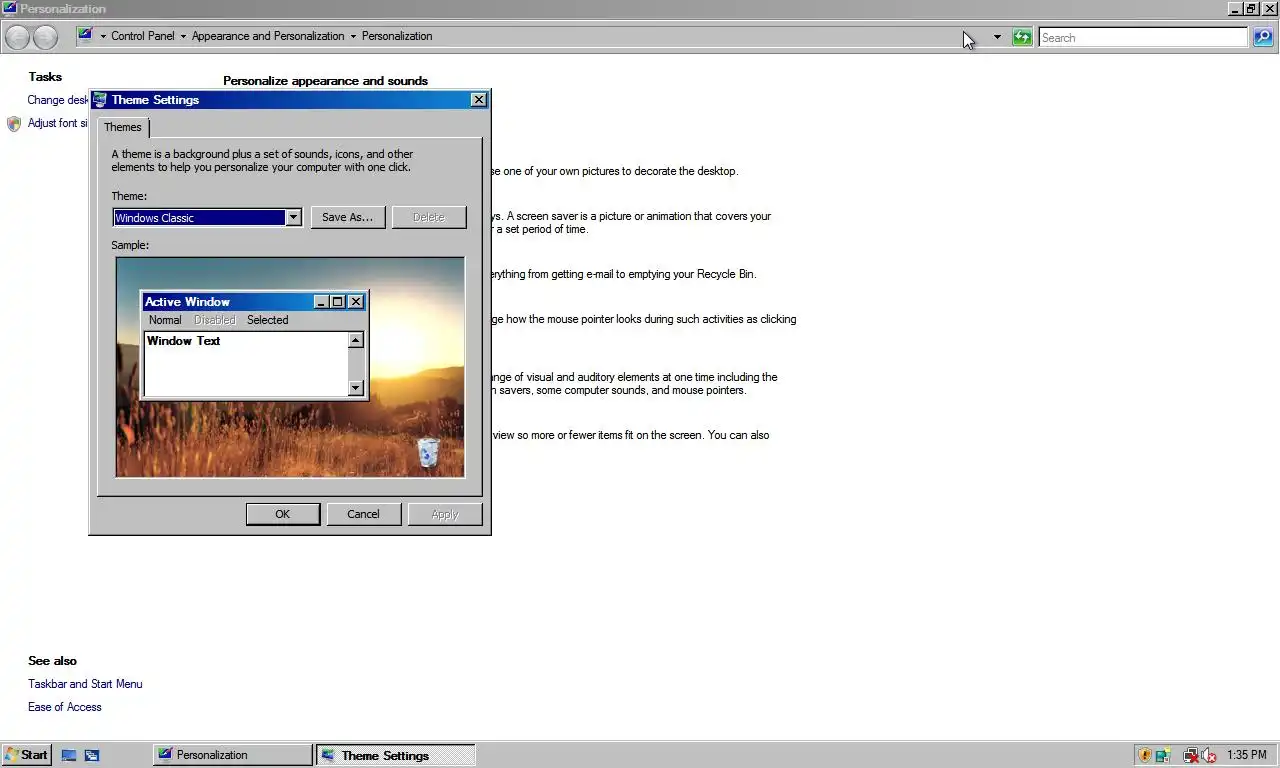This screenshot has height=768, width=1280.
Task: Click the Search input field
Action: 1143,38
